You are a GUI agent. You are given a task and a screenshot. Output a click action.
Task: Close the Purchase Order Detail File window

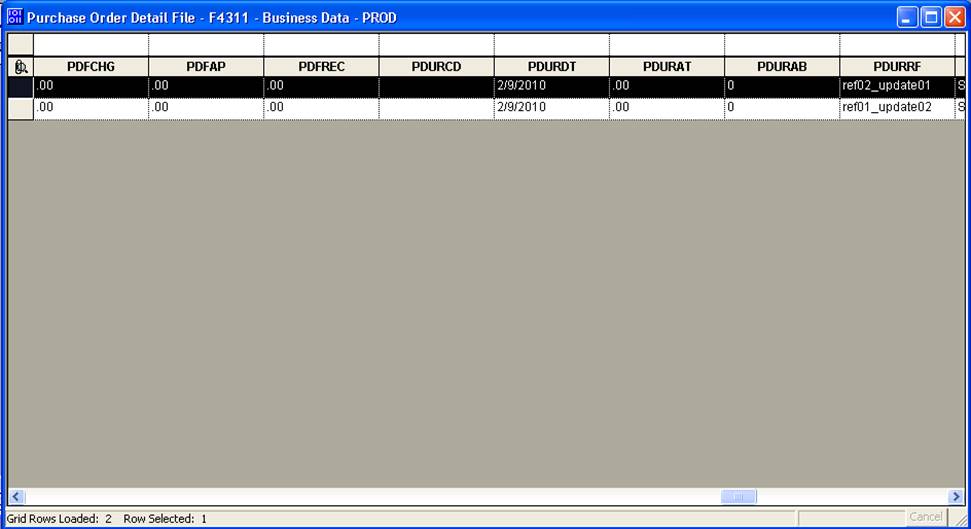954,17
